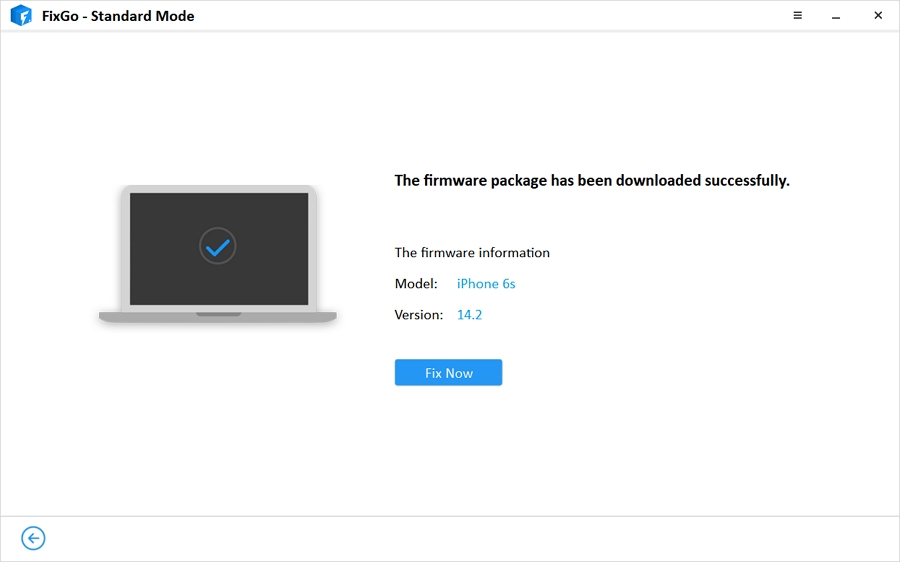The height and width of the screenshot is (562, 900).
Task: Click the blue checkmark circle icon
Action: (218, 246)
